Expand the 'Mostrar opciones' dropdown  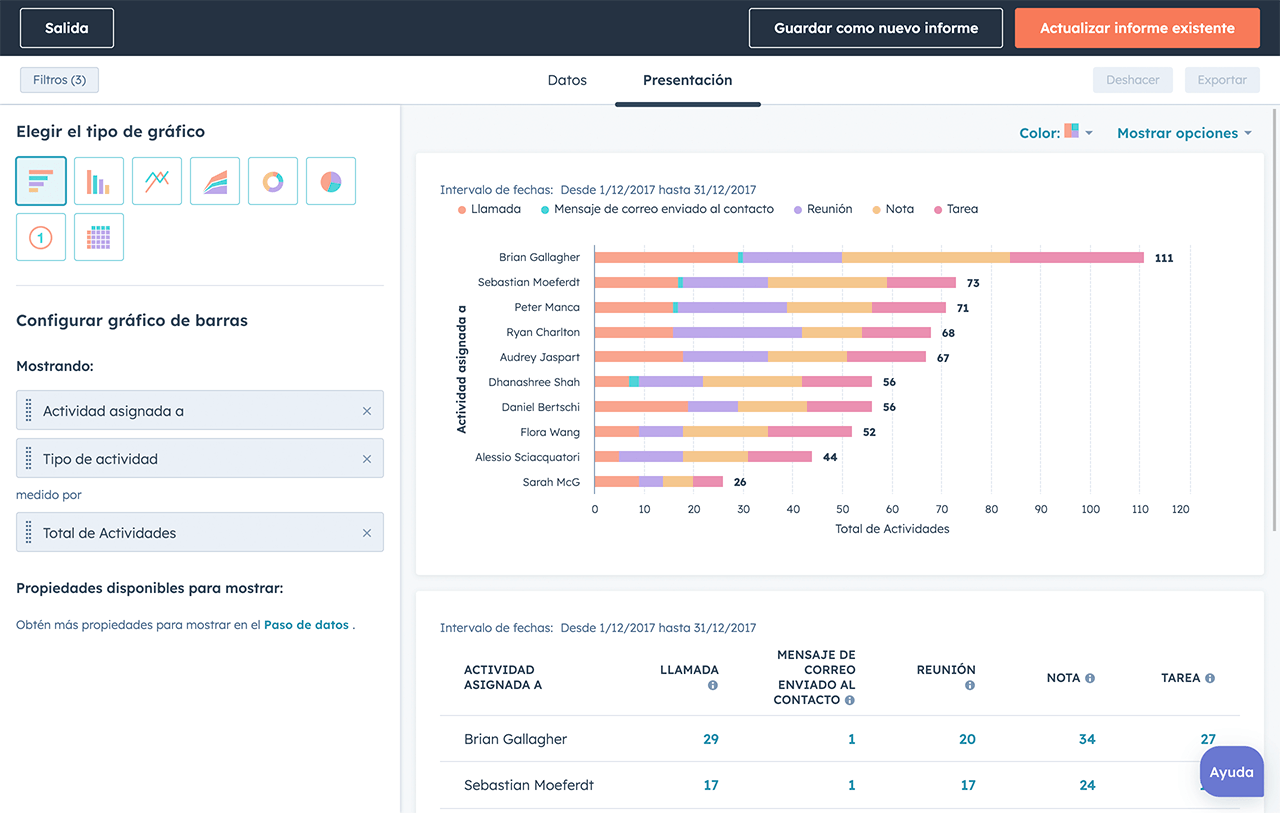(1184, 133)
